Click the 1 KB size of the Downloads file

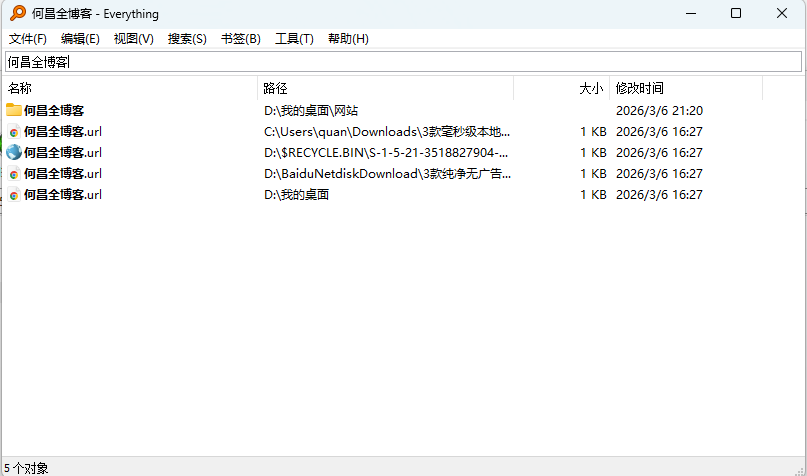[x=593, y=132]
